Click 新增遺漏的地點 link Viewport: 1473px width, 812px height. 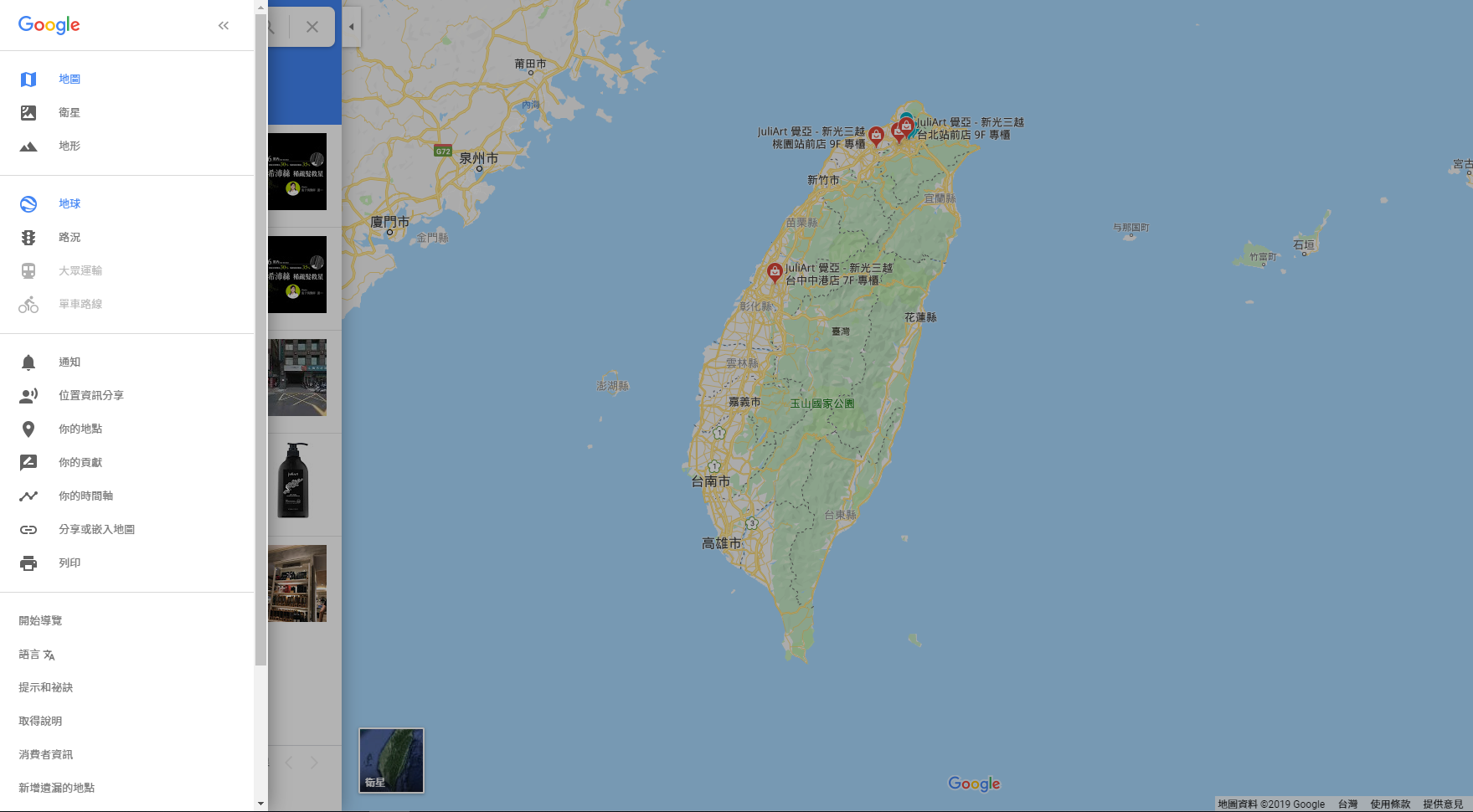(x=56, y=789)
